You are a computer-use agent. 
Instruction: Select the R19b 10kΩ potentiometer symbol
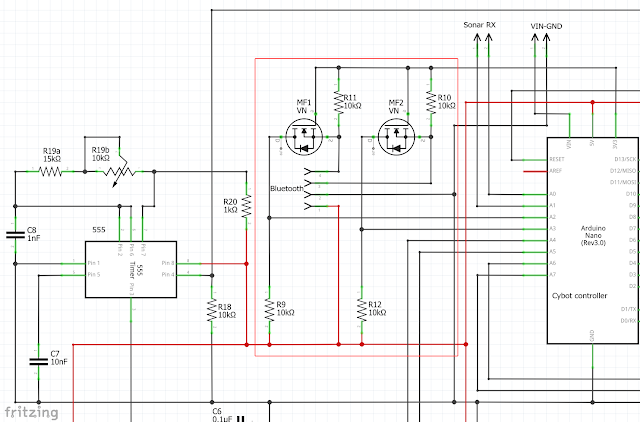pos(120,172)
